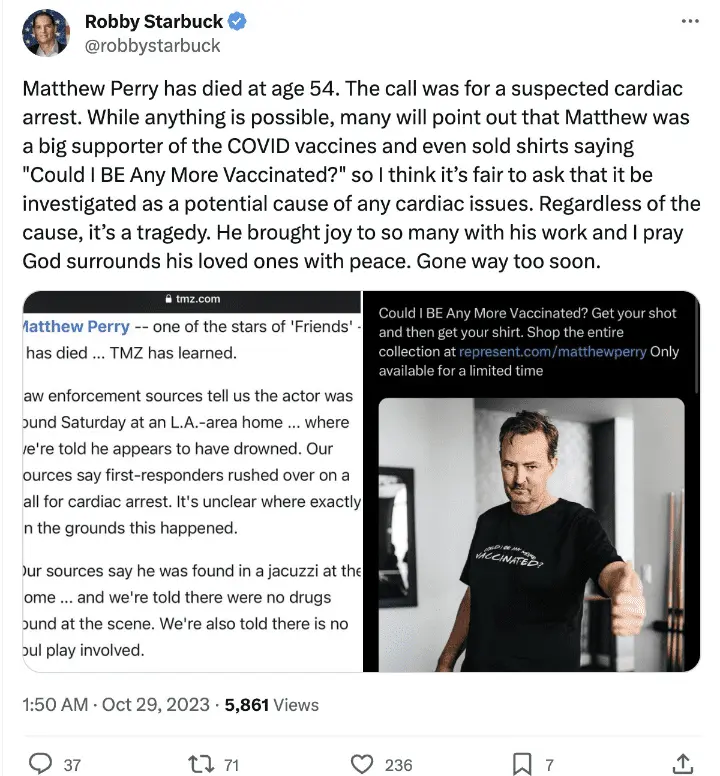
Task: Click the share upload icon
Action: pyautogui.click(x=684, y=764)
